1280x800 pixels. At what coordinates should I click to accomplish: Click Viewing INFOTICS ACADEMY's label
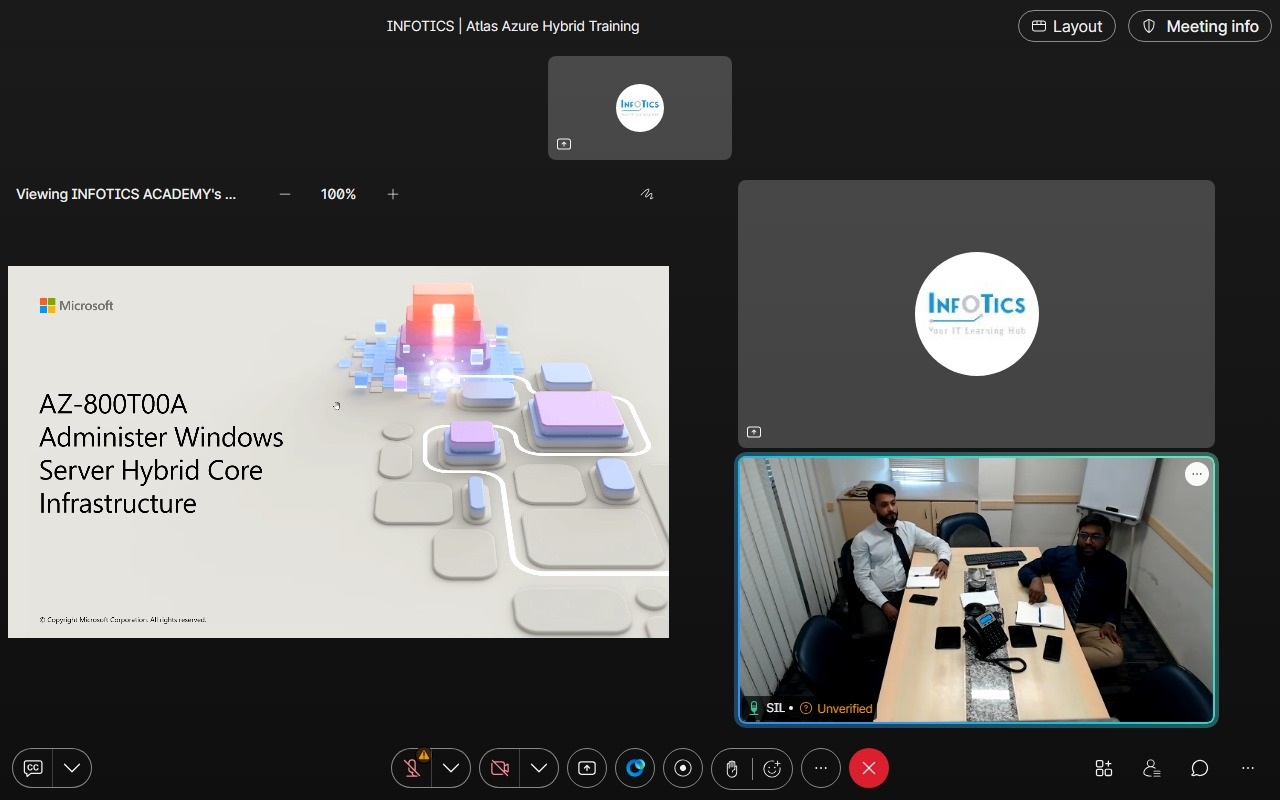[126, 194]
